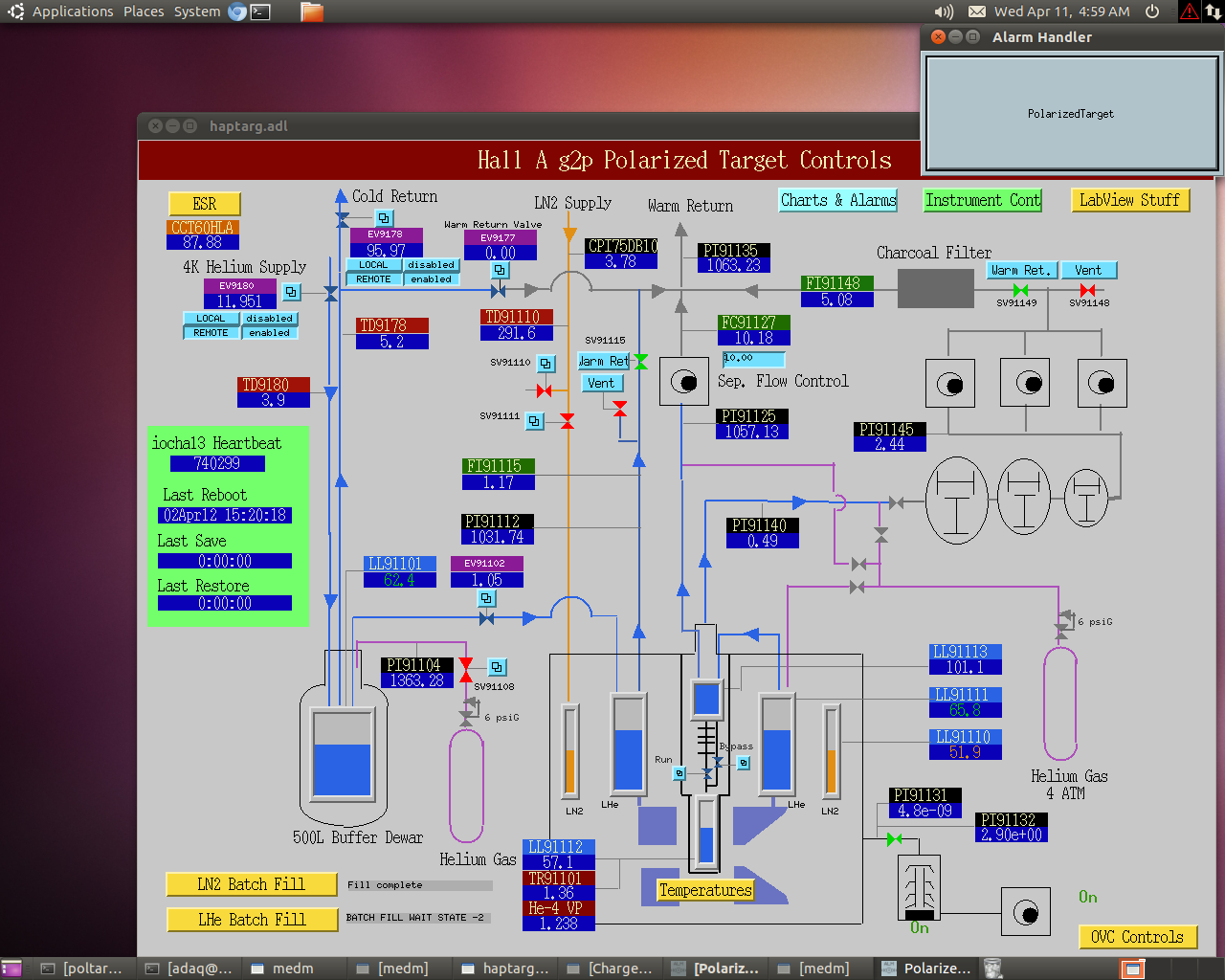
Task: Click the volume icon in system tray
Action: 944,11
